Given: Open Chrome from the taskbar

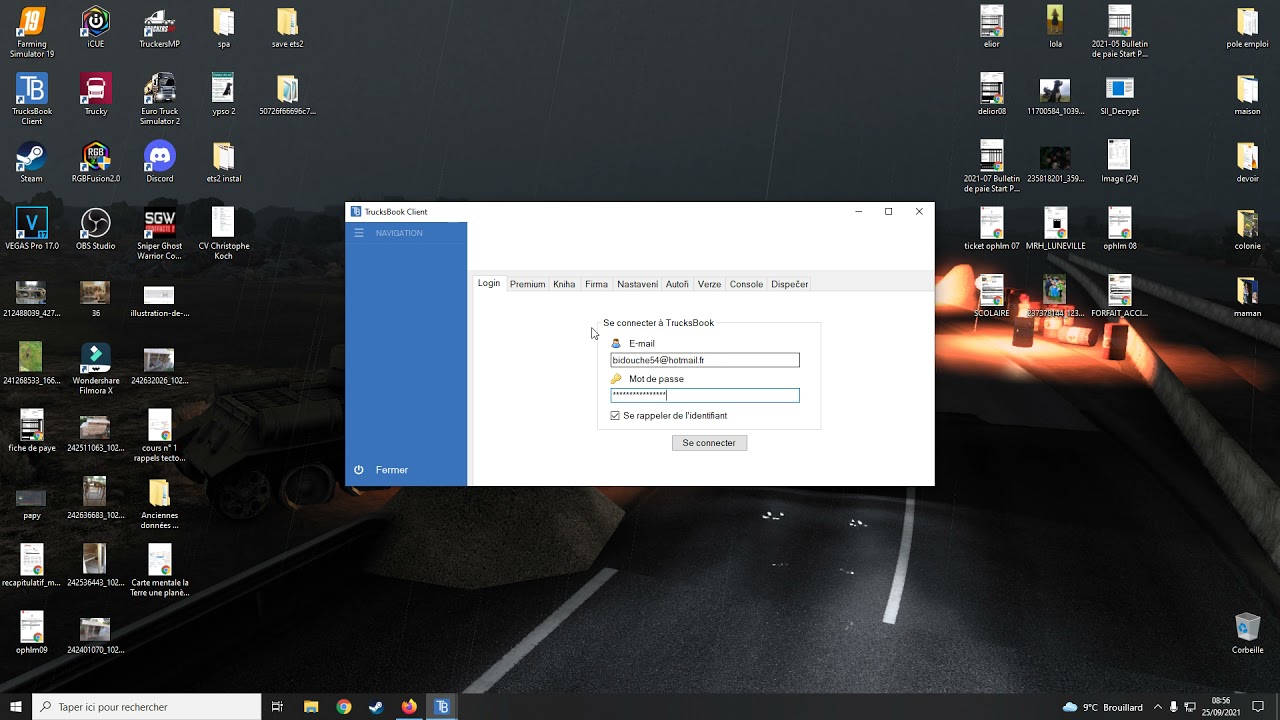Looking at the screenshot, I should 344,707.
